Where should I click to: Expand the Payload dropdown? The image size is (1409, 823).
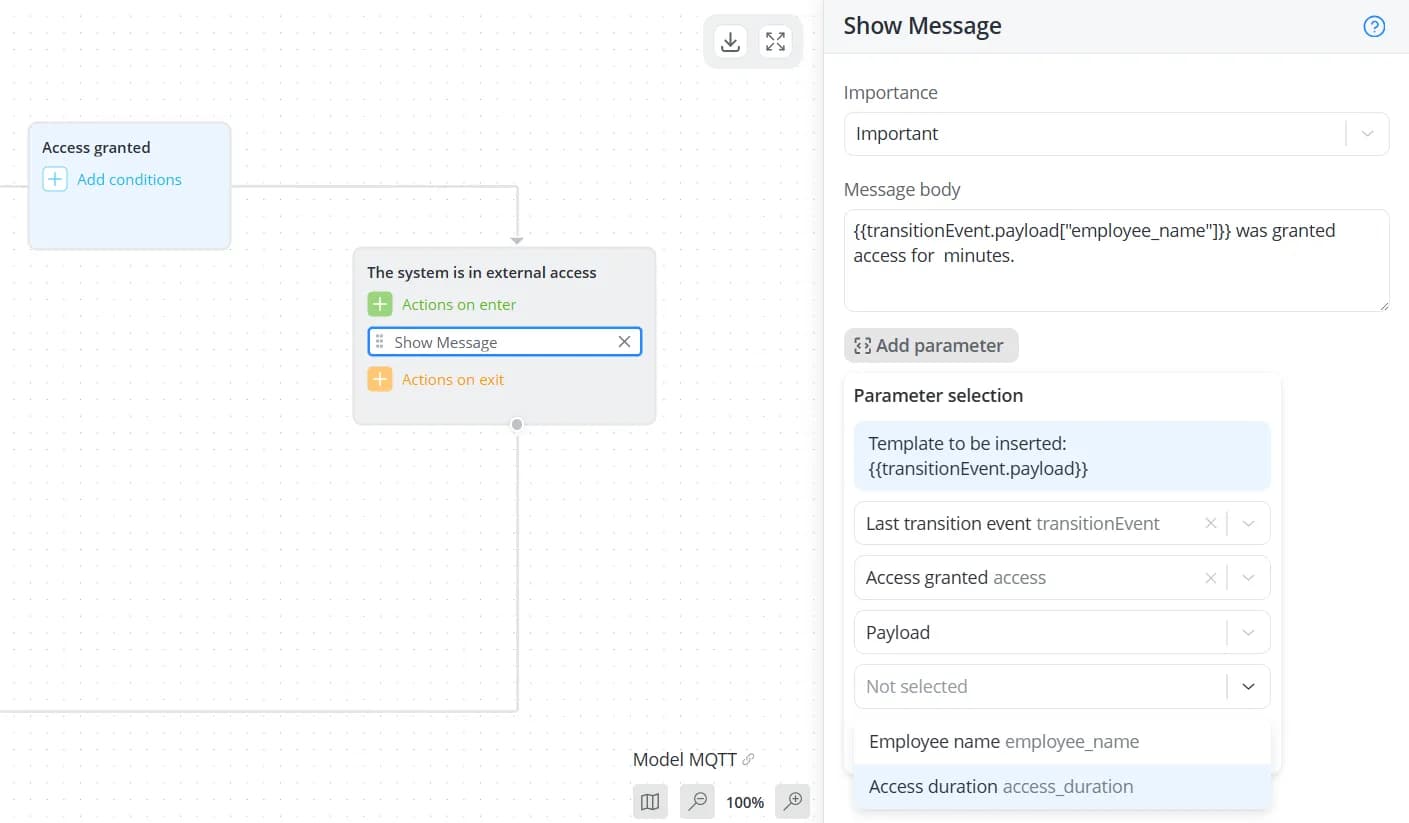pyautogui.click(x=1248, y=632)
